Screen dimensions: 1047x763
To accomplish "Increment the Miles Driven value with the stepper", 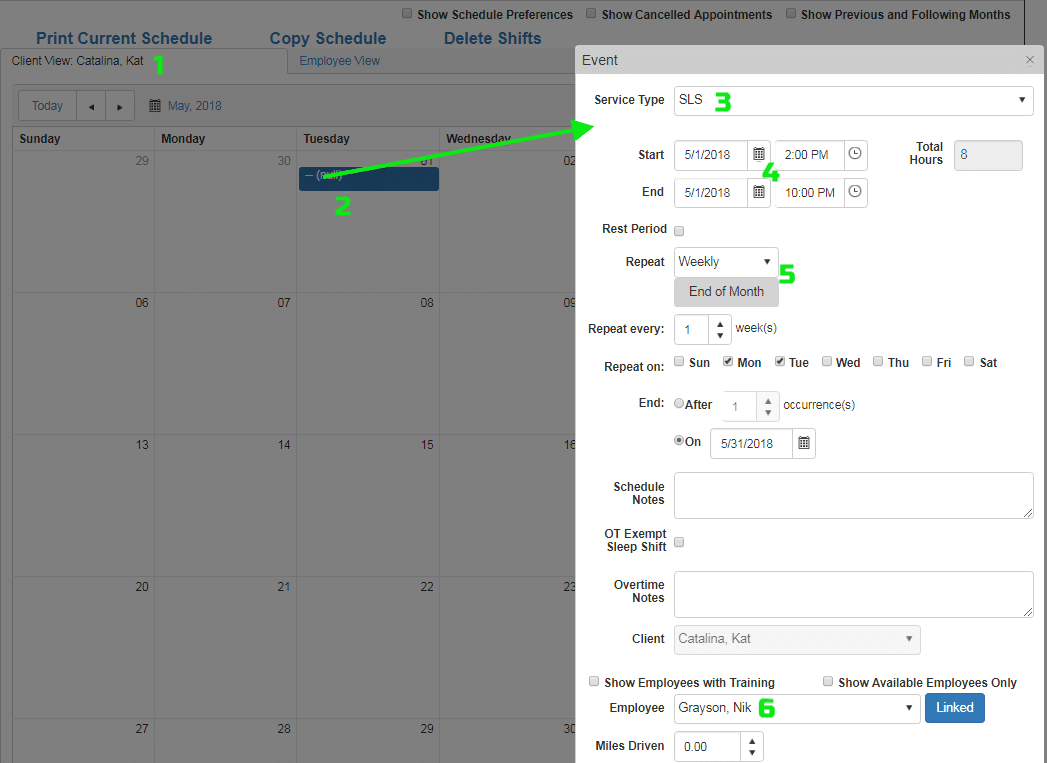I will coord(750,740).
